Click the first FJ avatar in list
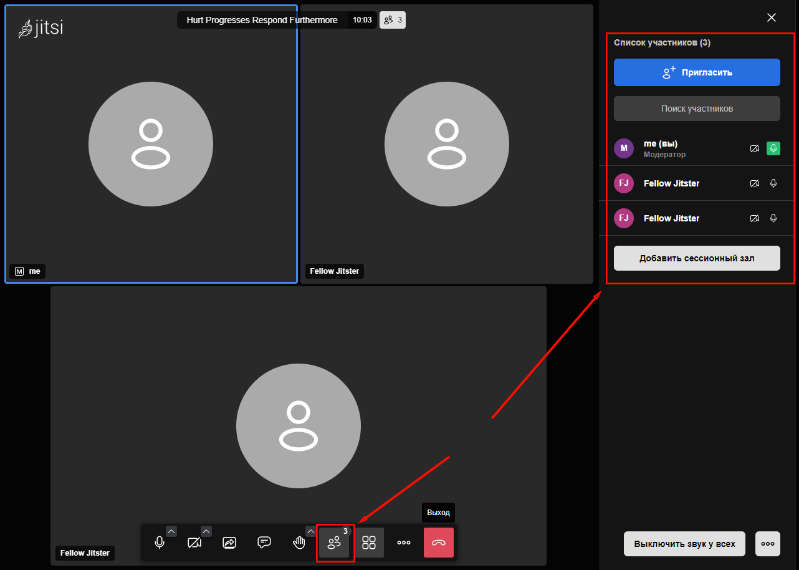799x570 pixels. (x=624, y=183)
